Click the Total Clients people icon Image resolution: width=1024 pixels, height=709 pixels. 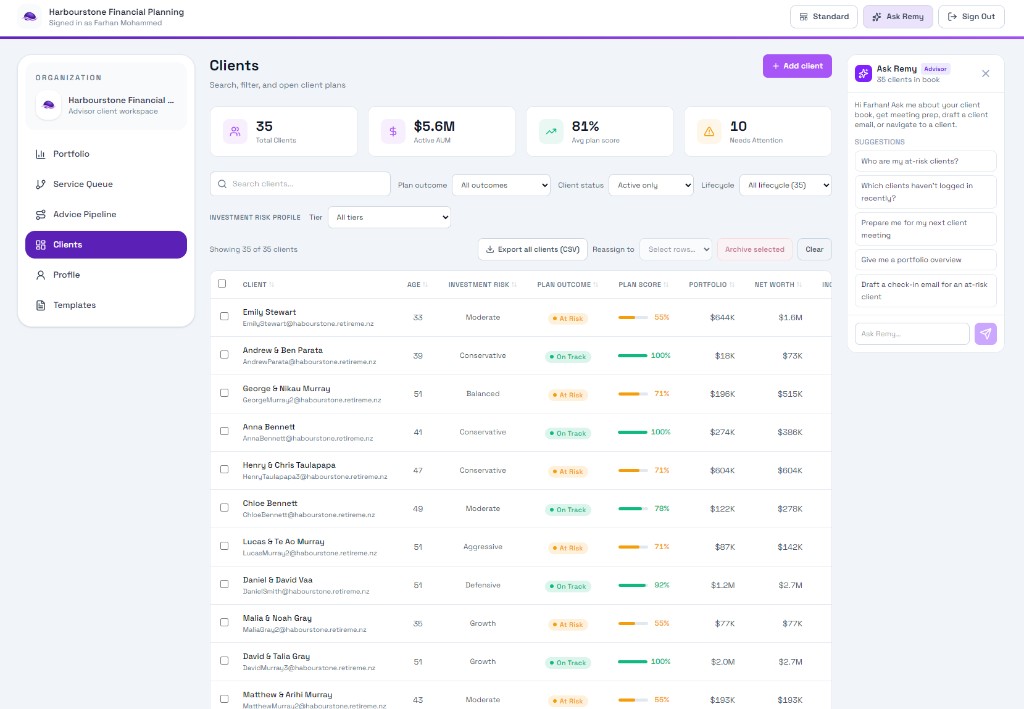click(235, 131)
